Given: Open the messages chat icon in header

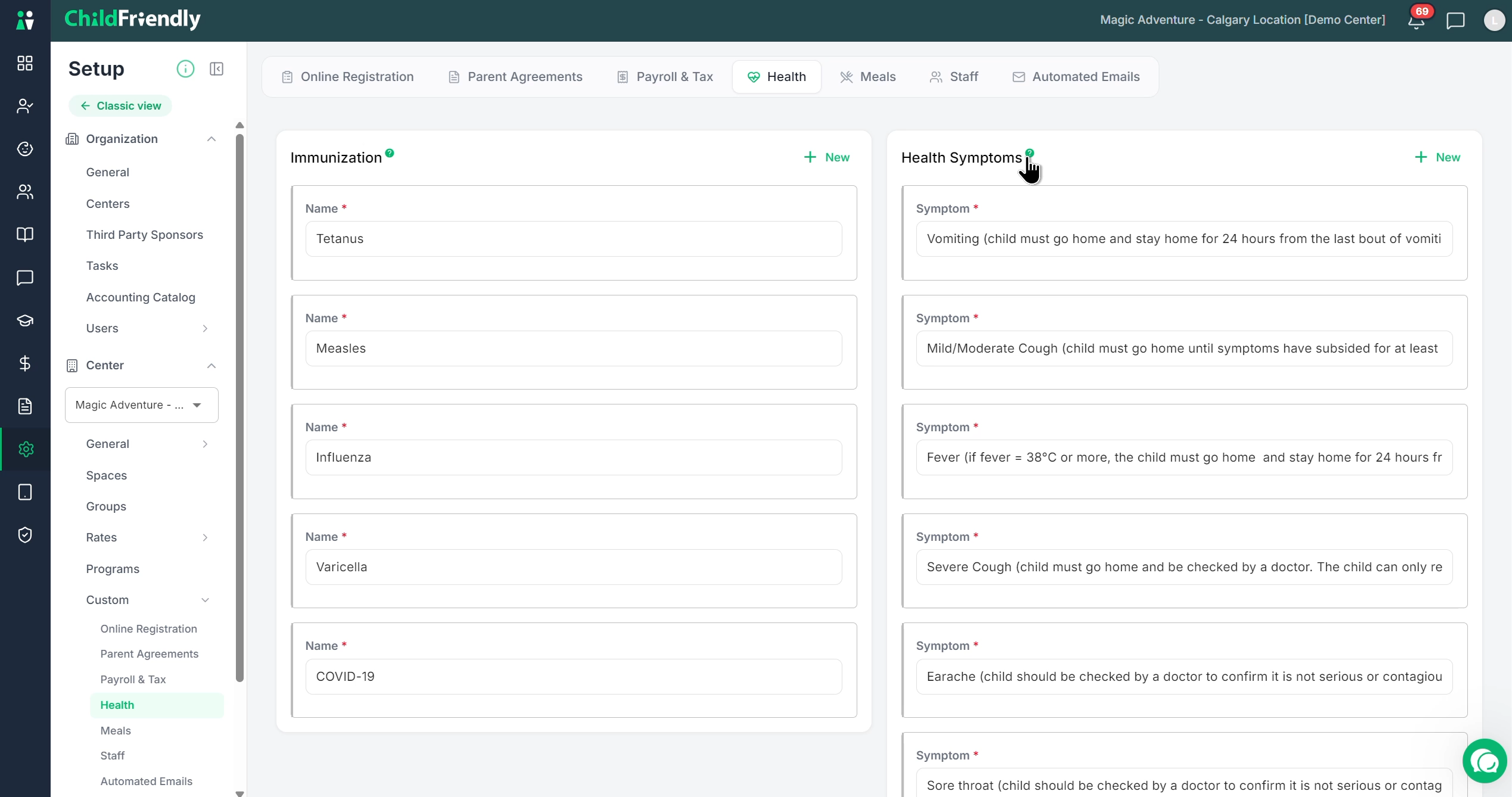Looking at the screenshot, I should click(1455, 20).
